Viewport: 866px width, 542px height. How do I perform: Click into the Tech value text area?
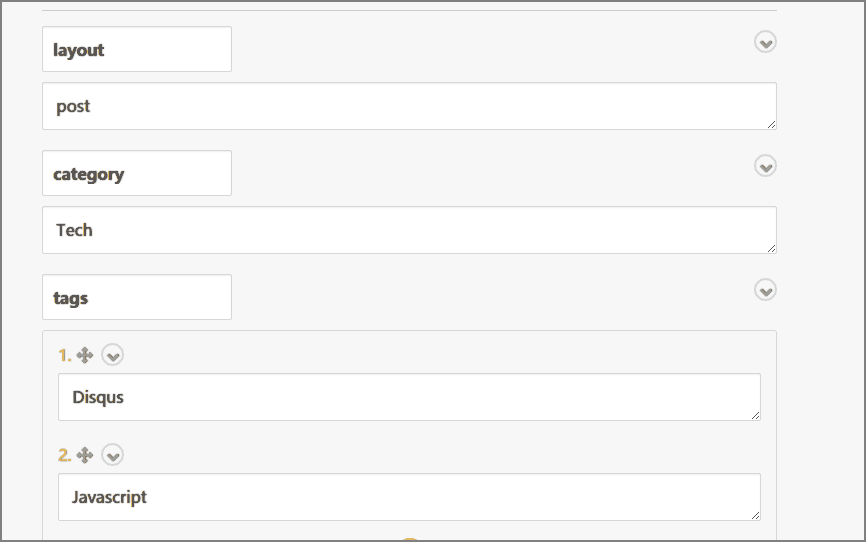(x=409, y=230)
